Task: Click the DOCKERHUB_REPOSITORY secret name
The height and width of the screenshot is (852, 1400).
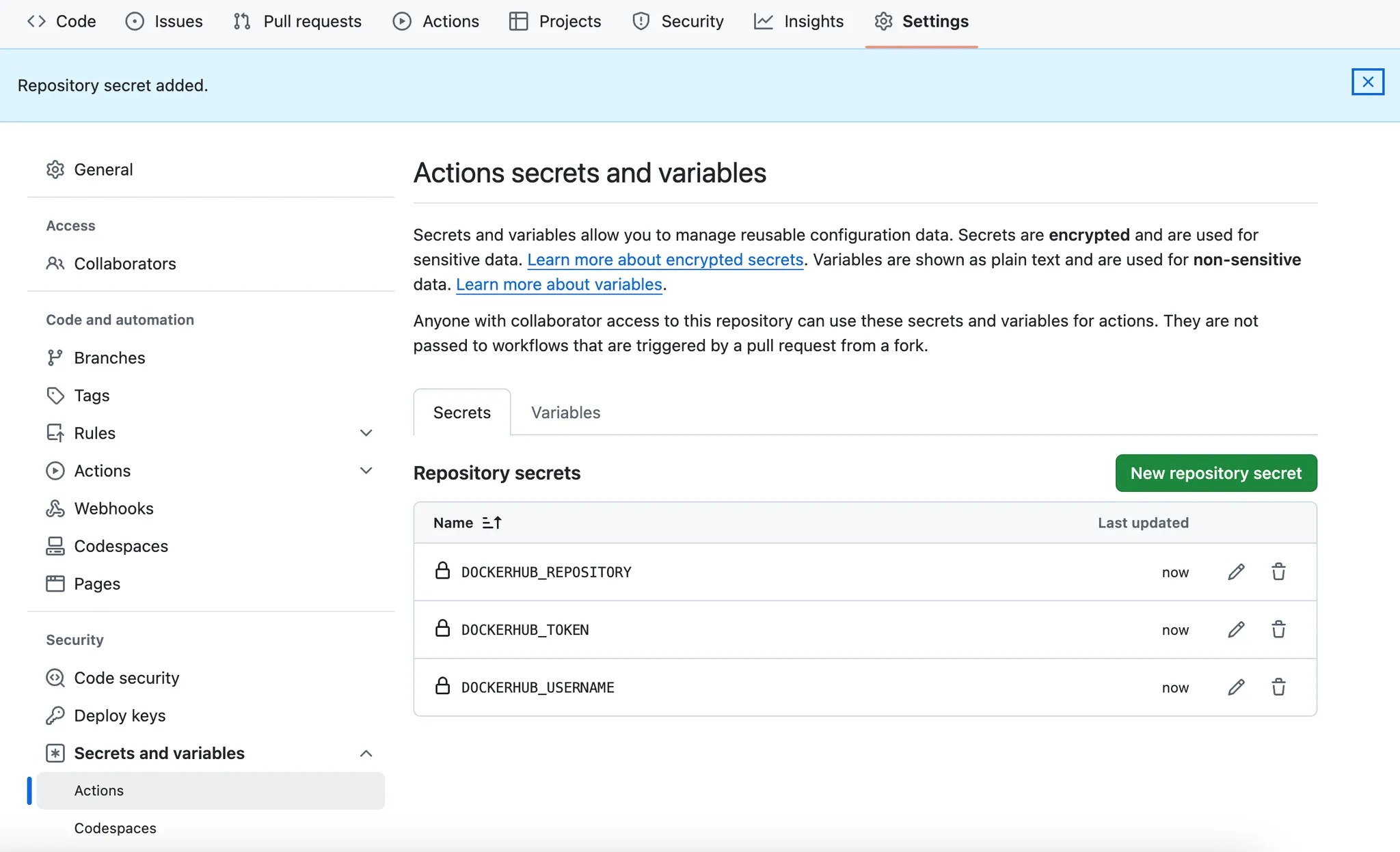Action: point(546,572)
